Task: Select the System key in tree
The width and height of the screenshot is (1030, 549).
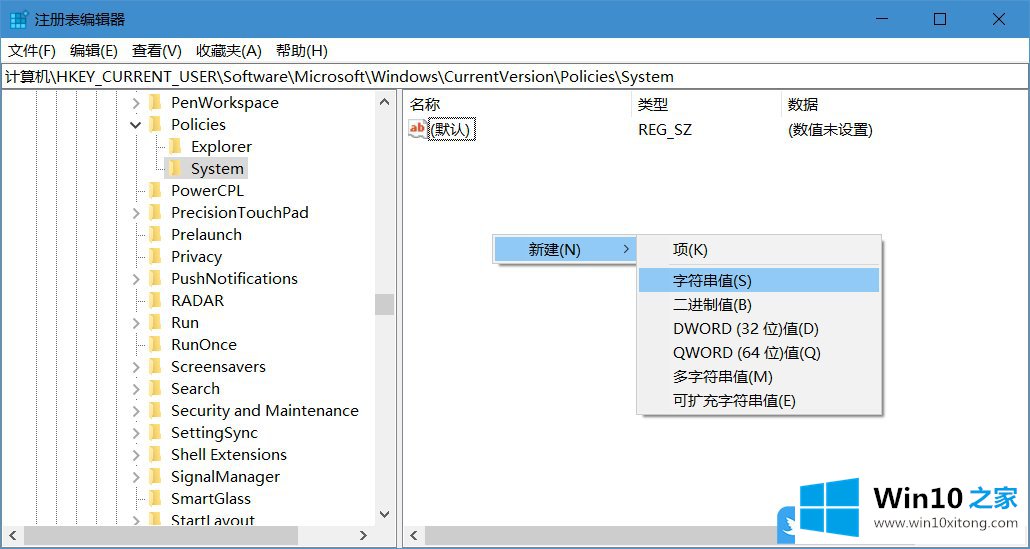Action: point(217,169)
